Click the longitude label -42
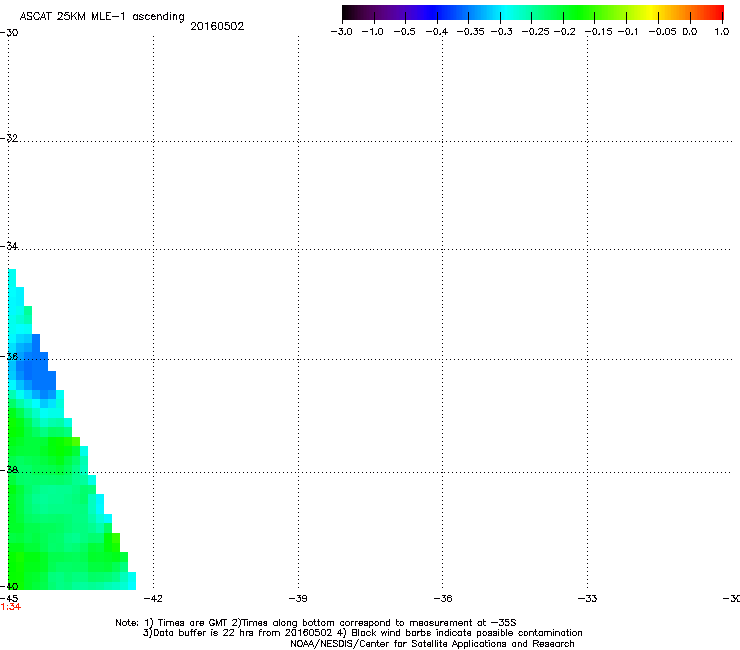The width and height of the screenshot is (740, 650). click(153, 599)
